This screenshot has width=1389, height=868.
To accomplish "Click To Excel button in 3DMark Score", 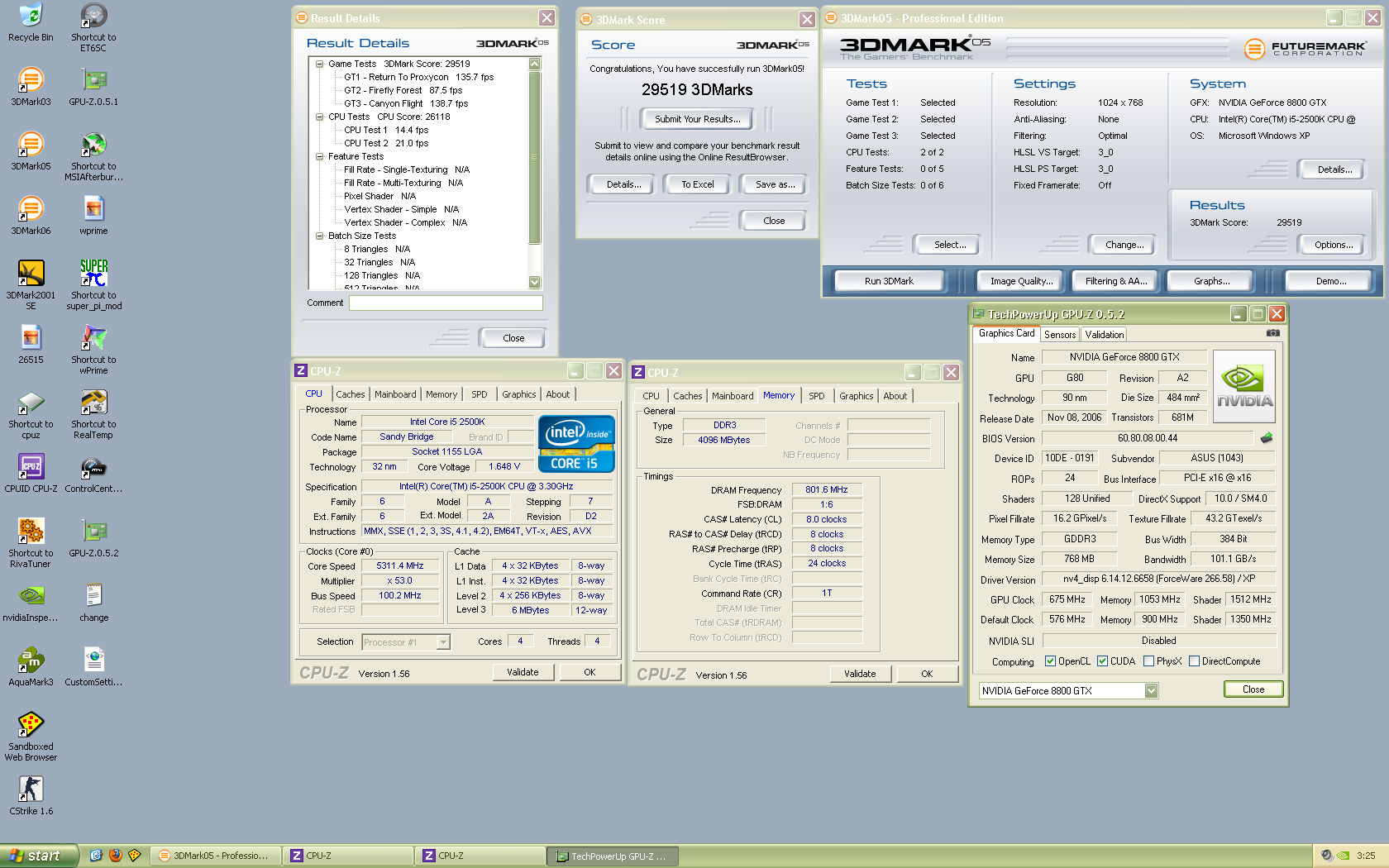I will [697, 184].
